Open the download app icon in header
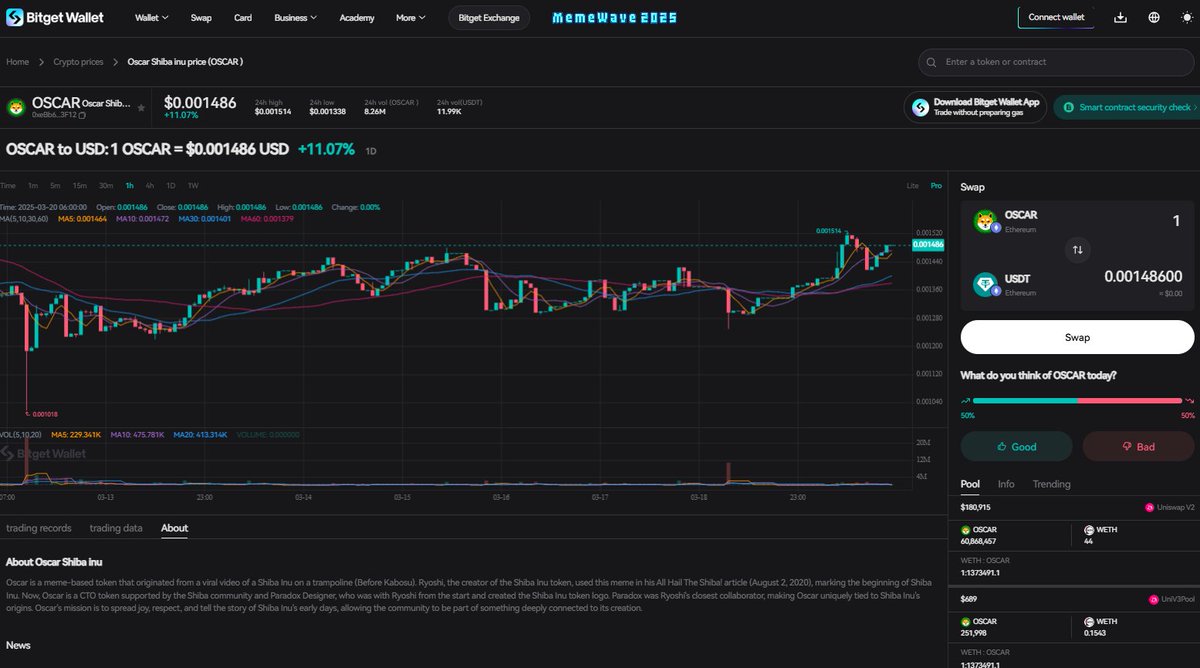Screen dimensions: 1200x668 tap(1120, 17)
